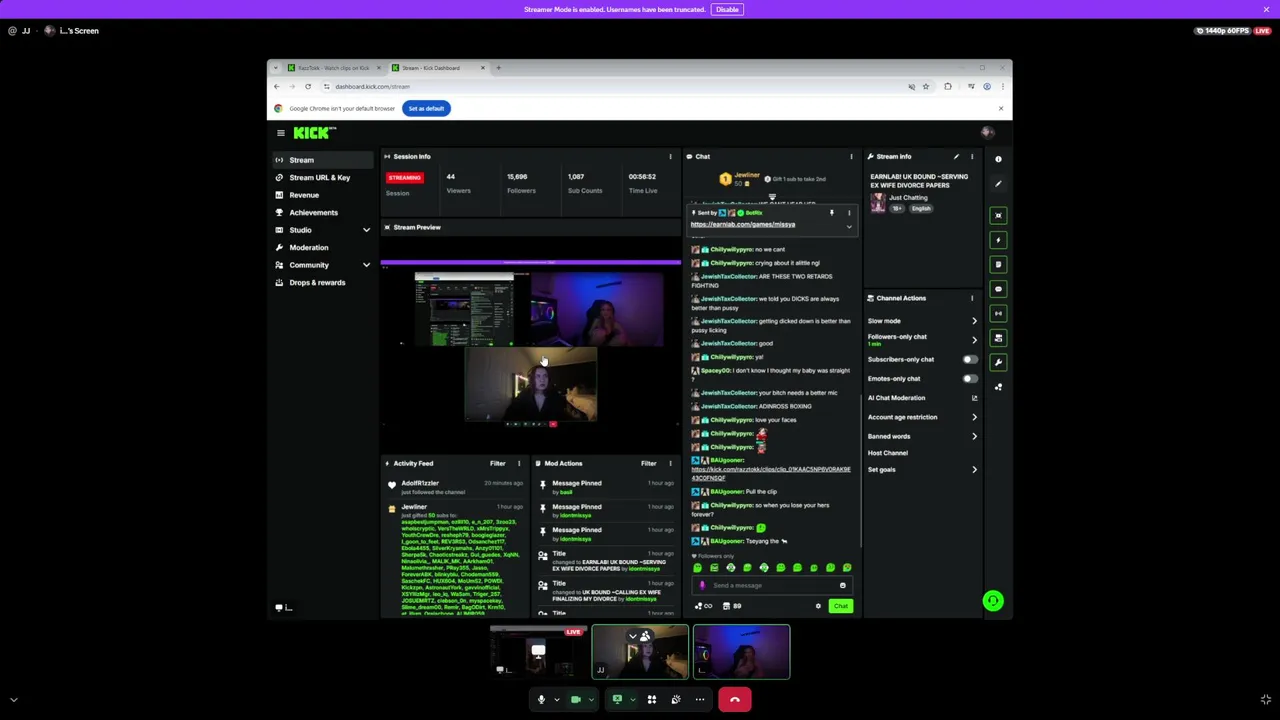Open the Revenue page
Viewport: 1280px width, 720px height.
[x=324, y=195]
